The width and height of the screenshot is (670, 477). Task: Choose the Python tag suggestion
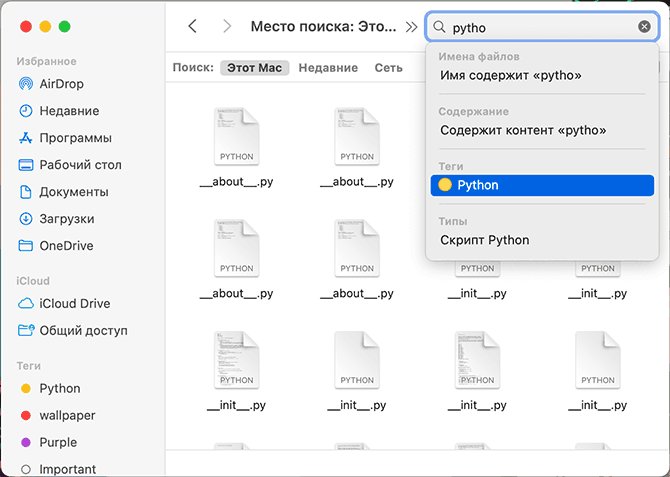click(x=542, y=185)
